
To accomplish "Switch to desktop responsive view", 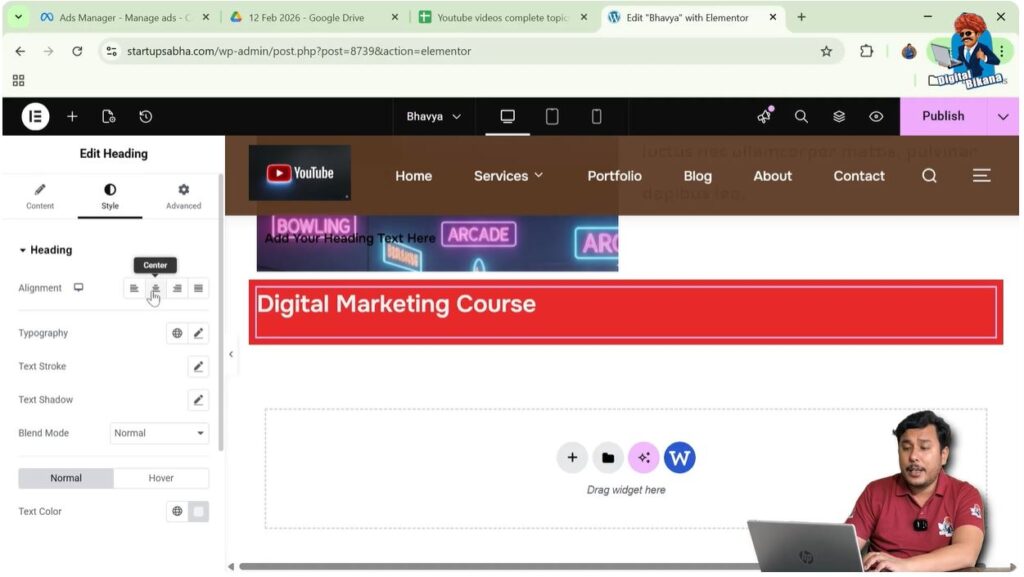I will click(507, 116).
